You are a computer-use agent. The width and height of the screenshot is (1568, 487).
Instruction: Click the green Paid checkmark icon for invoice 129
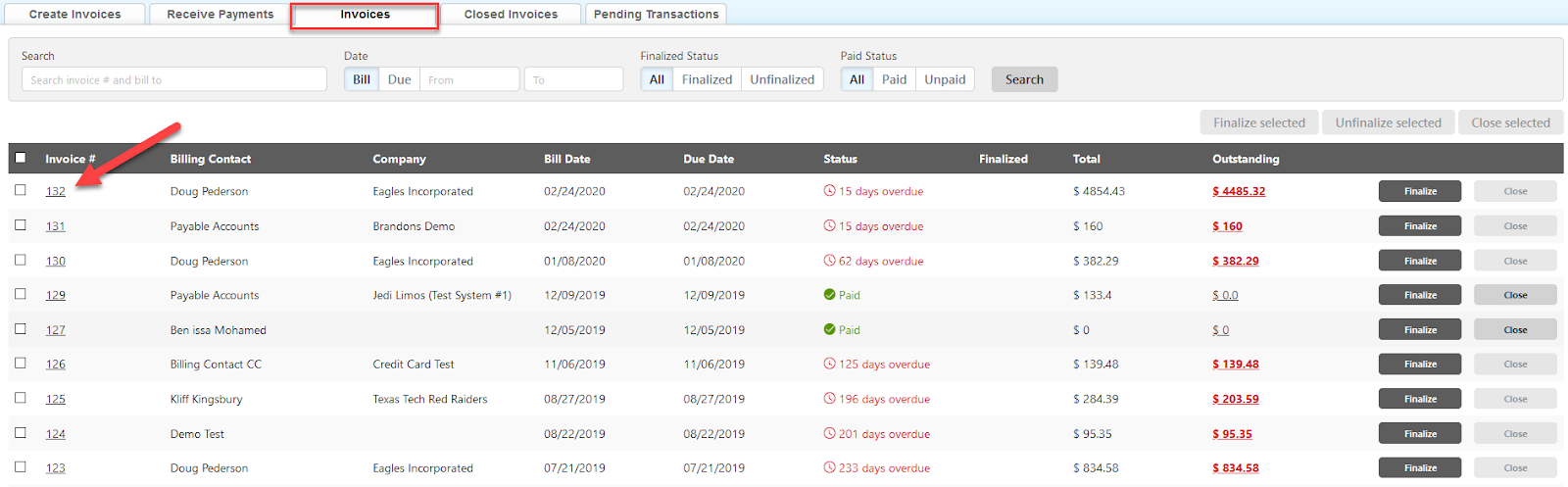tap(829, 295)
